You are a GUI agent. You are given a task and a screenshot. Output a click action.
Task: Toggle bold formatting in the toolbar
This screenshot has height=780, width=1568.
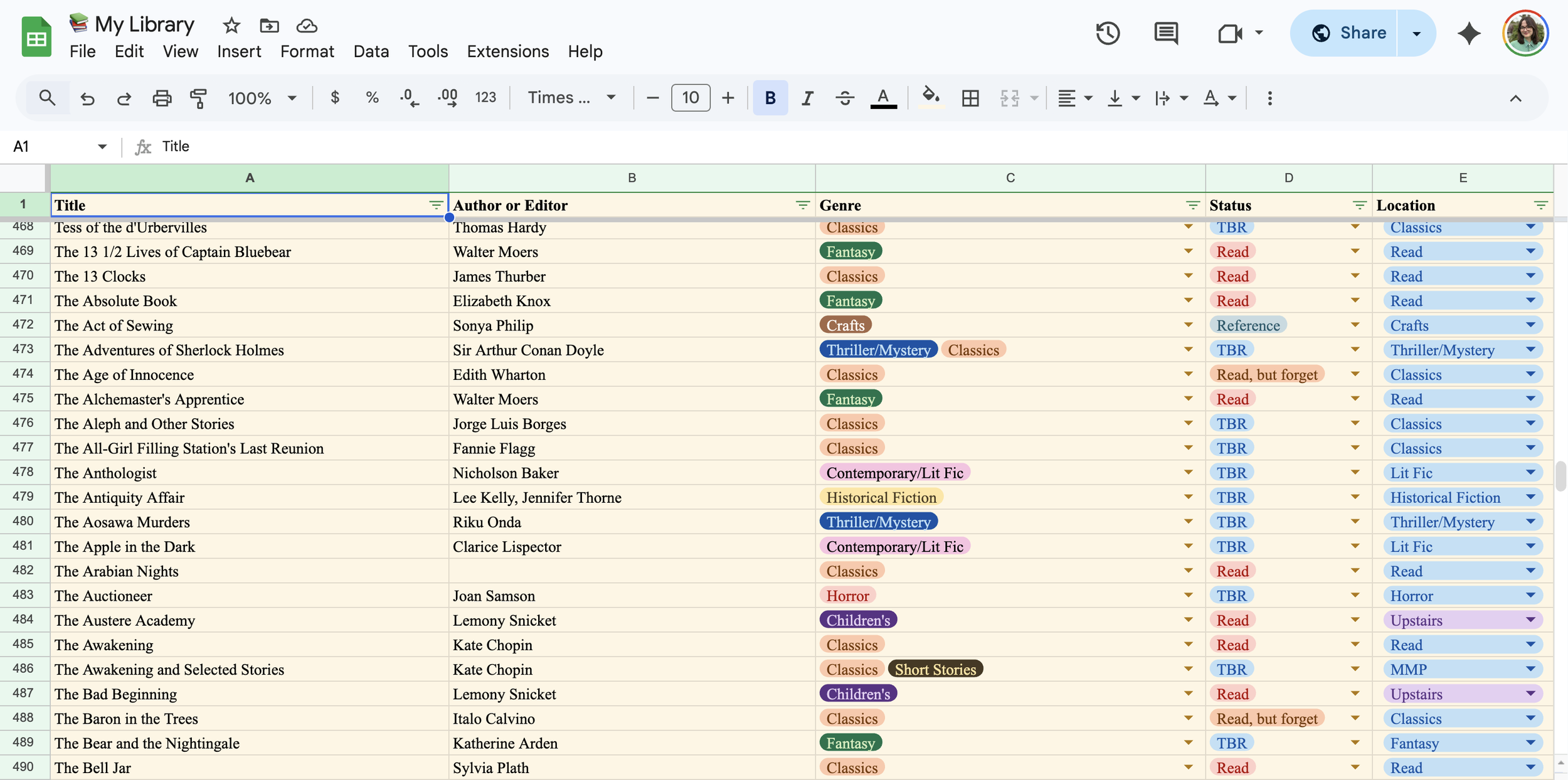[x=769, y=98]
